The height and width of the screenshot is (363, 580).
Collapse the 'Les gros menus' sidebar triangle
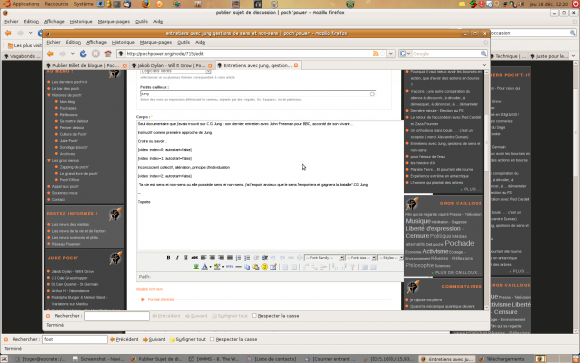coord(49,161)
